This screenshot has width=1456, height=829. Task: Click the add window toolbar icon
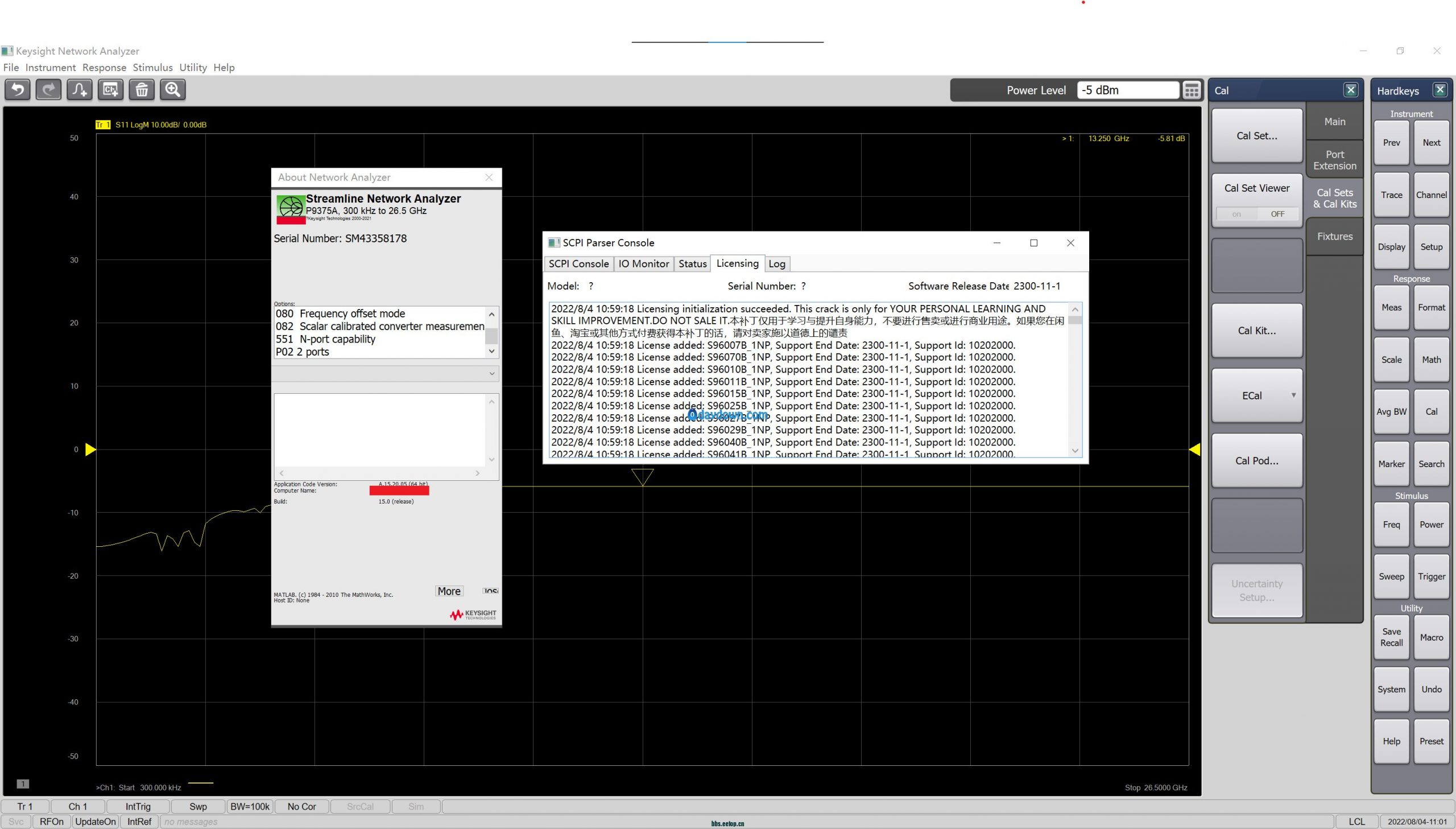[x=110, y=89]
